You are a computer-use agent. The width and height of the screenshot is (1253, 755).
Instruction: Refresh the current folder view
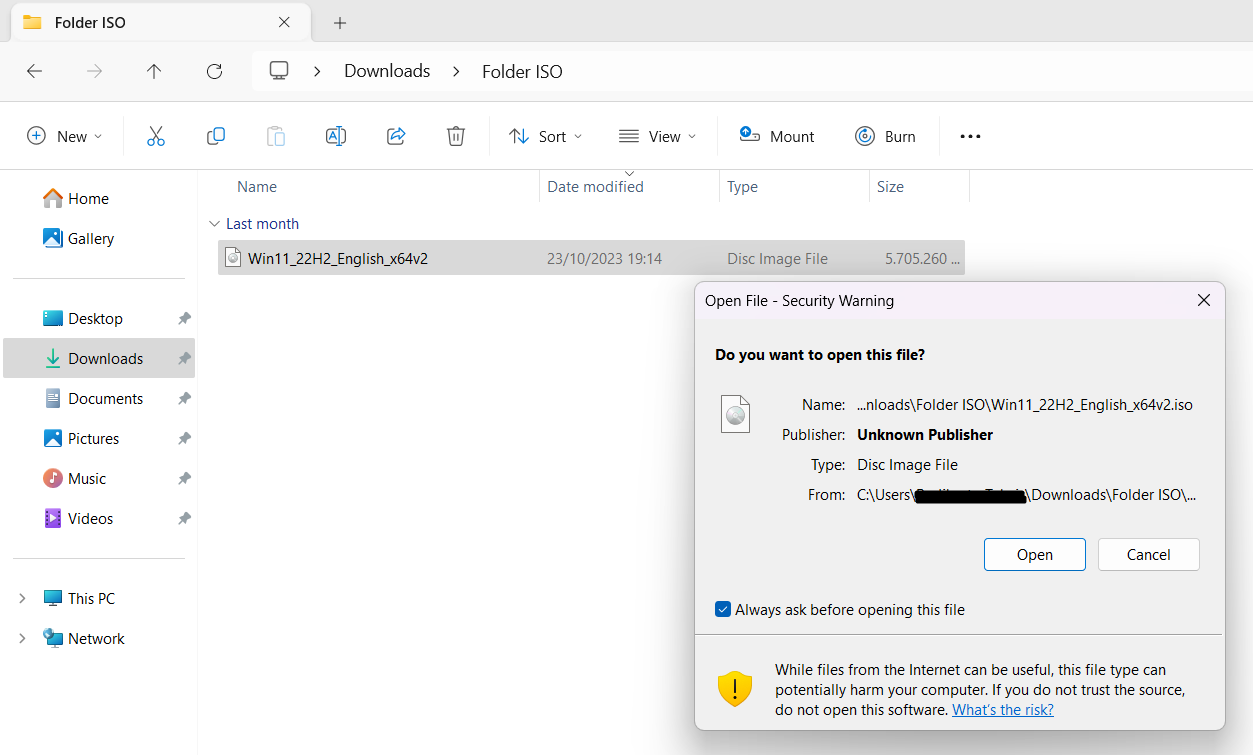pyautogui.click(x=214, y=71)
